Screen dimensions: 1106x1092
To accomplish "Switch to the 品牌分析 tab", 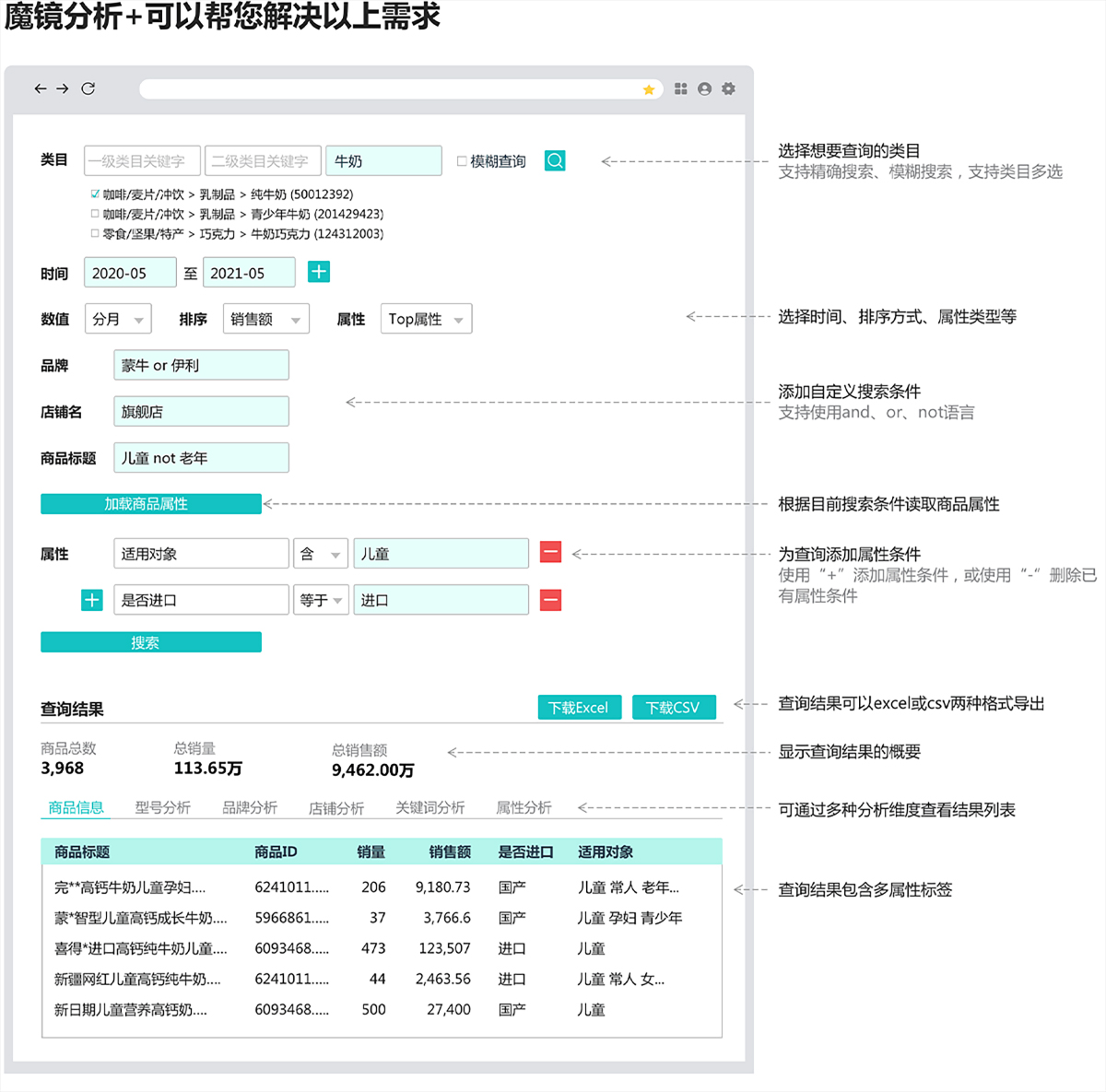I will (x=250, y=807).
